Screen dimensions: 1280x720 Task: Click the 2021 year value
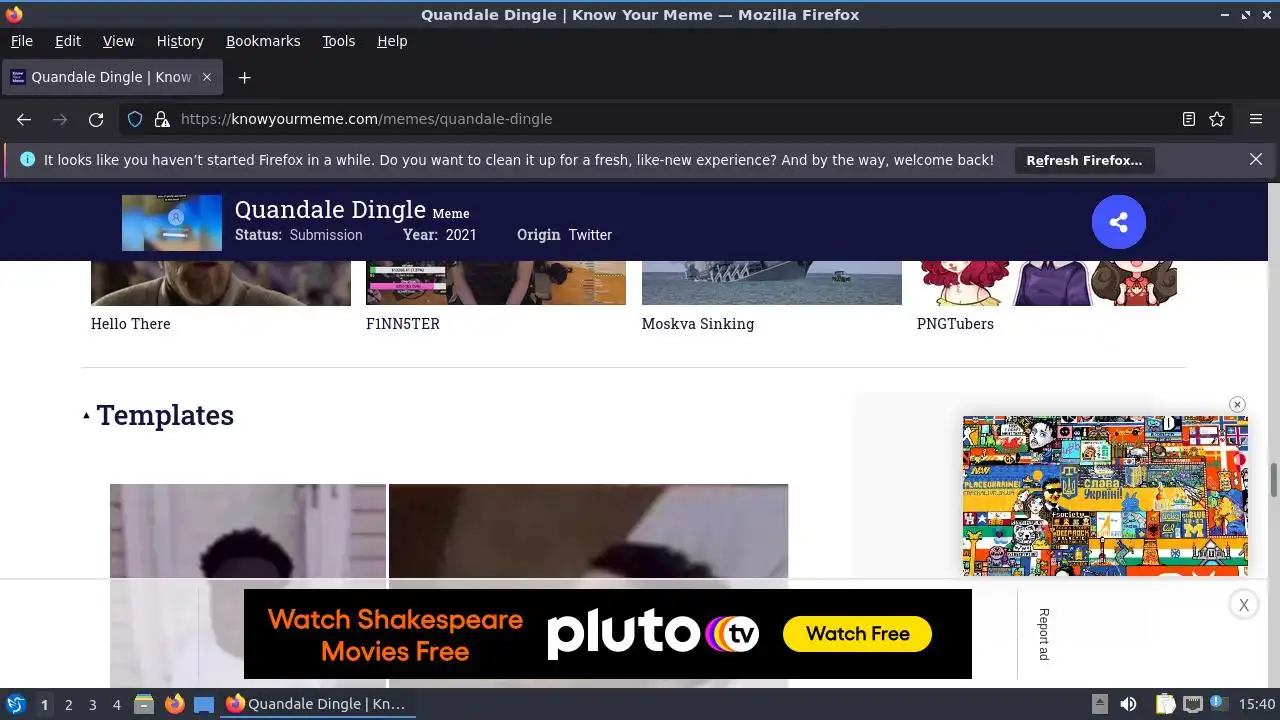(461, 235)
